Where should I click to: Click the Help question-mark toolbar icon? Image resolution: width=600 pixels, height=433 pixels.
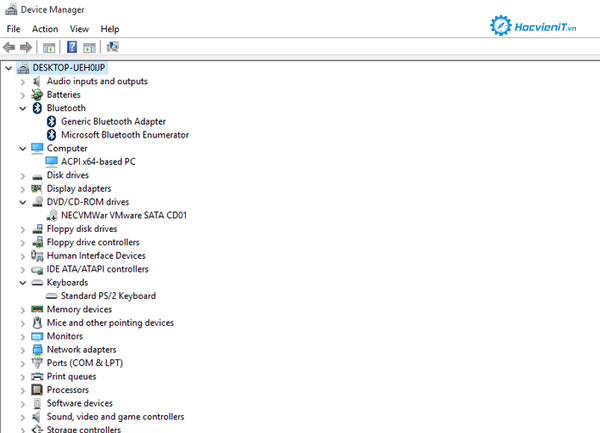pos(72,47)
